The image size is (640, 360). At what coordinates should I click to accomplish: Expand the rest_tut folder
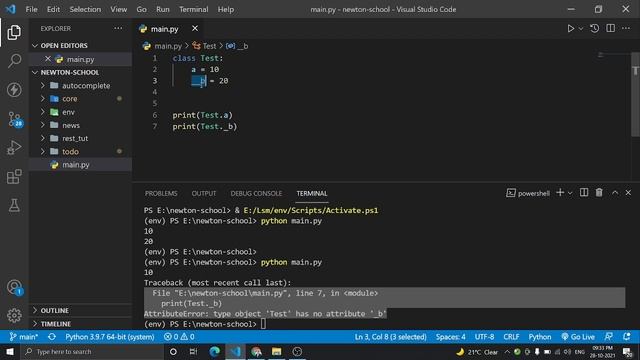click(x=80, y=138)
